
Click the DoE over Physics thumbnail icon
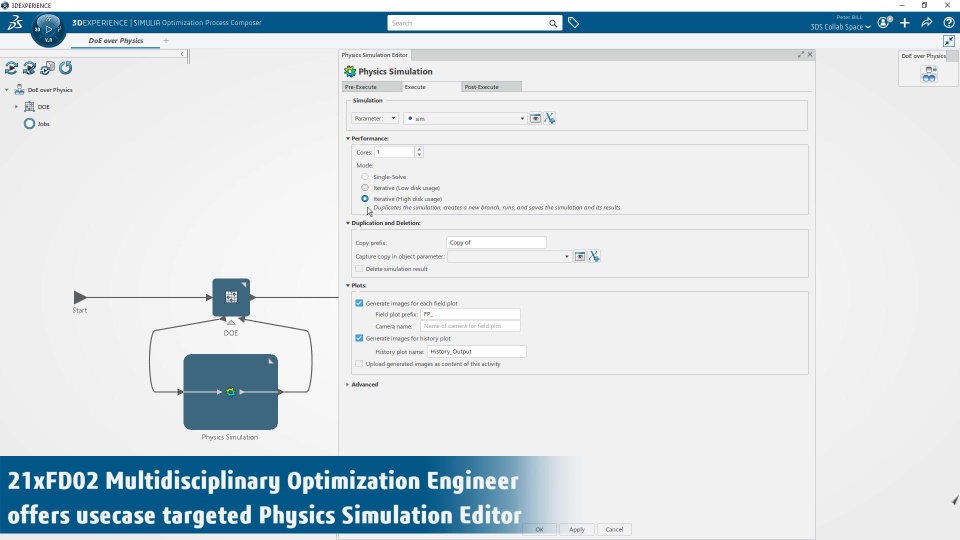click(929, 74)
